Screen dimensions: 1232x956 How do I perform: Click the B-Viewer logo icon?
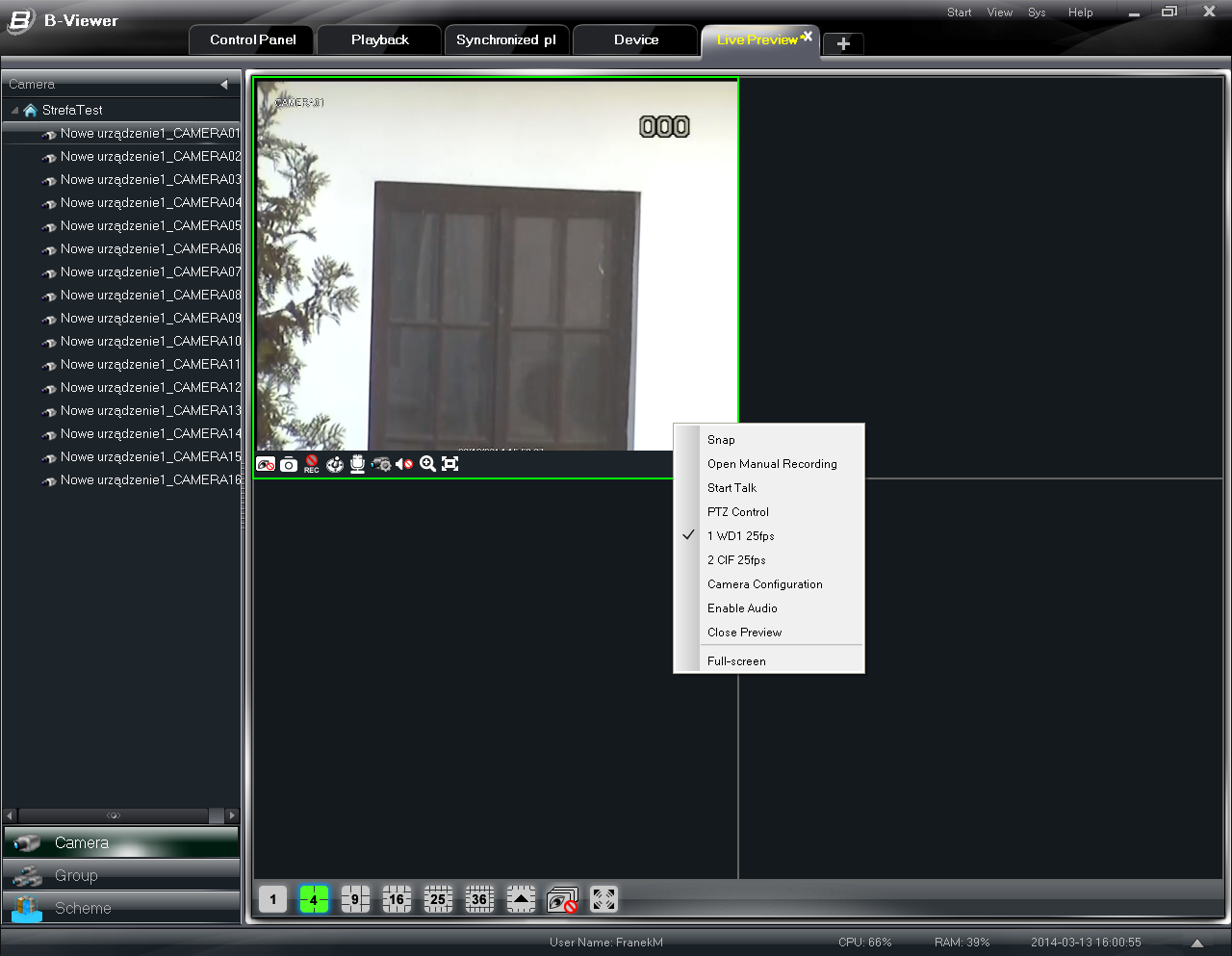click(20, 20)
